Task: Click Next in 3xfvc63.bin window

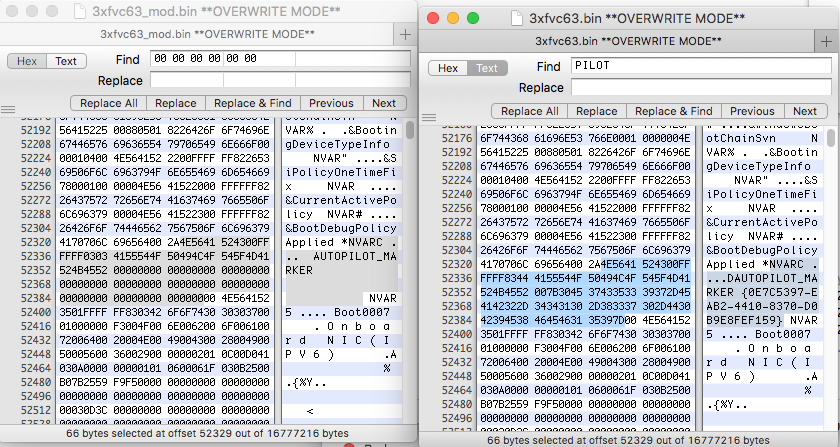Action: point(805,111)
